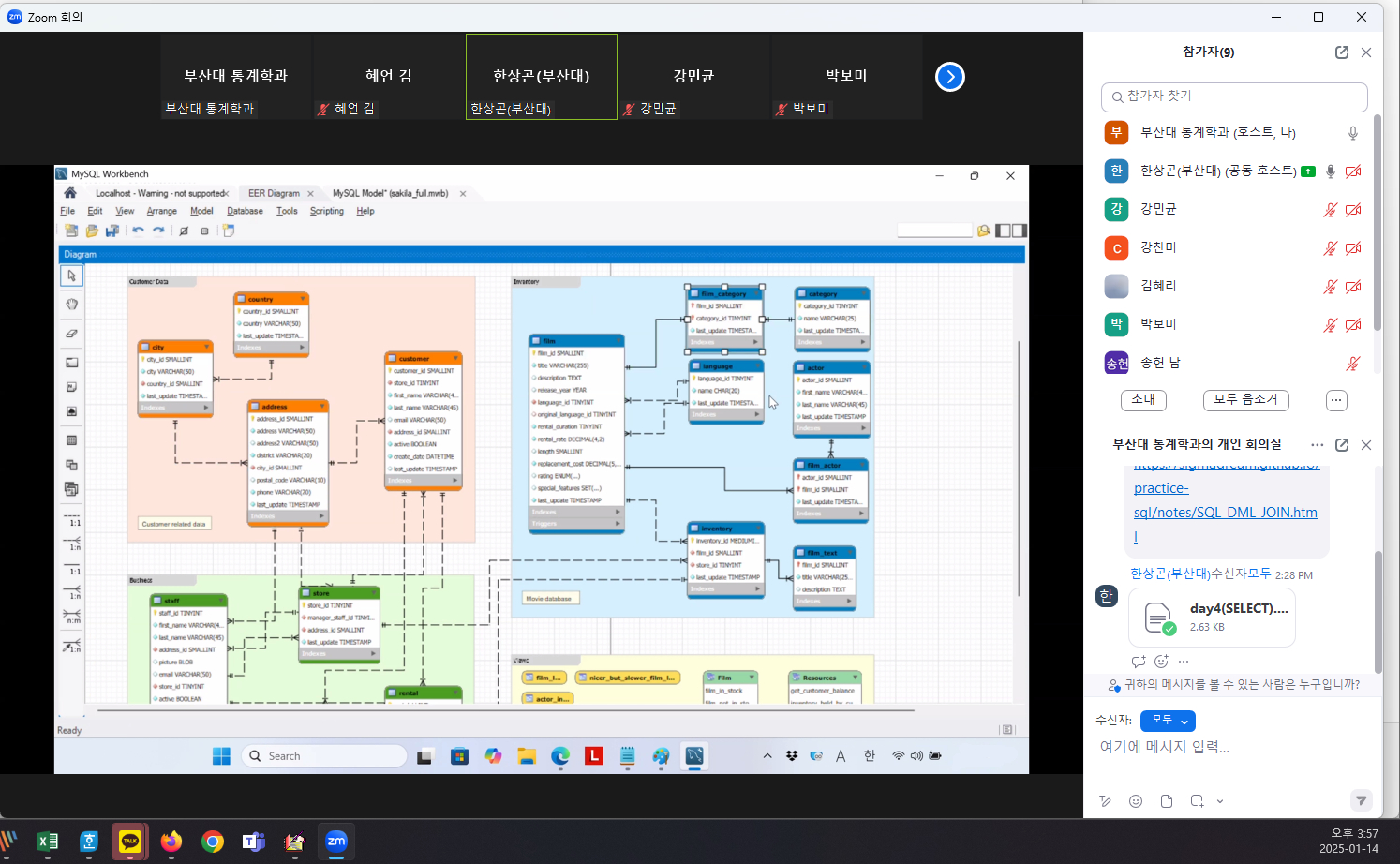Viewport: 1400px width, 864px height.
Task: Toggle 강민균's muted microphone in participant list
Action: tap(1329, 210)
